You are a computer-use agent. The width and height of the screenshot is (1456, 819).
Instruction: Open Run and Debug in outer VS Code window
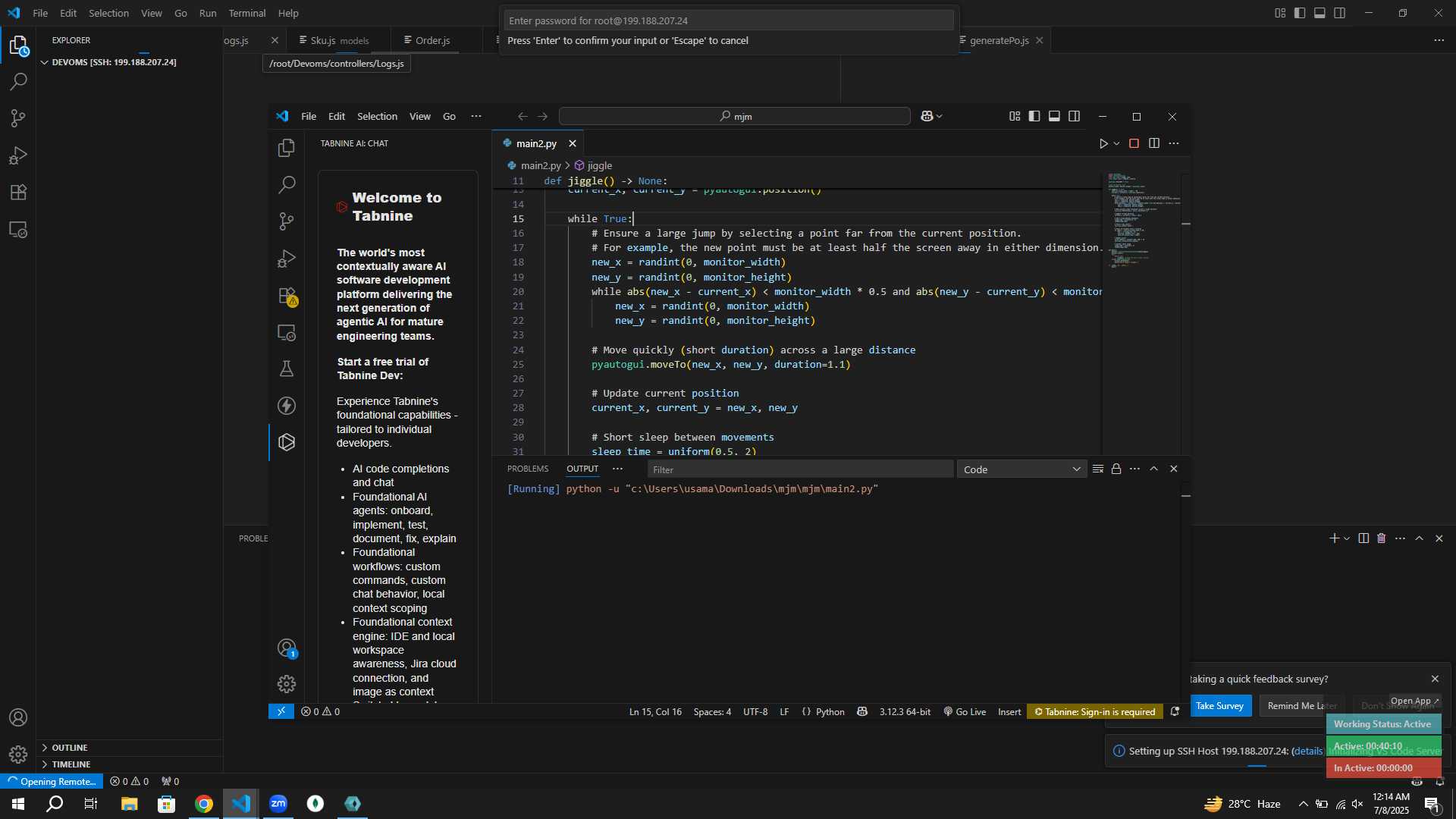pos(18,155)
